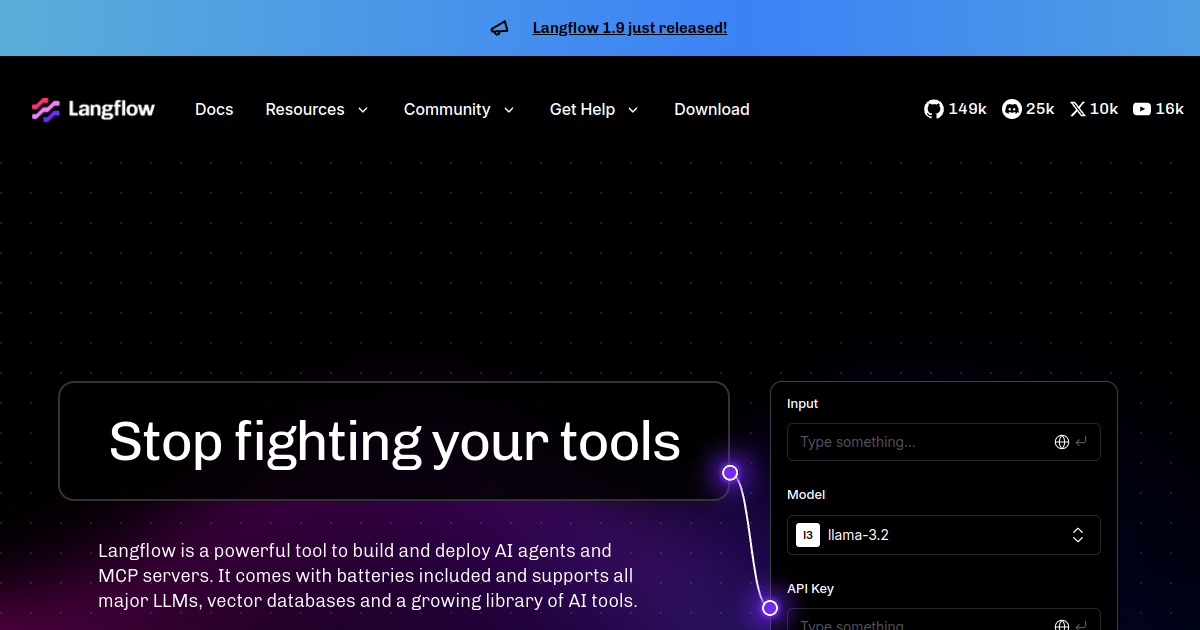1200x630 pixels.
Task: Click the 10k X followers count
Action: tap(1104, 109)
